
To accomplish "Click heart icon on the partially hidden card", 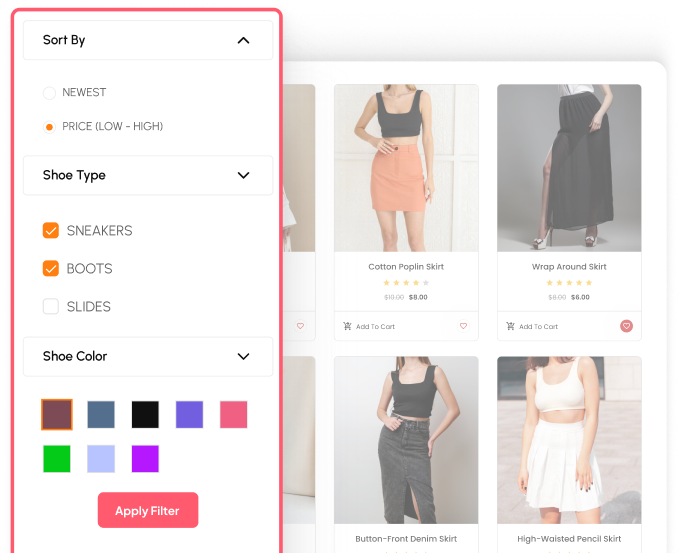I will 300,326.
